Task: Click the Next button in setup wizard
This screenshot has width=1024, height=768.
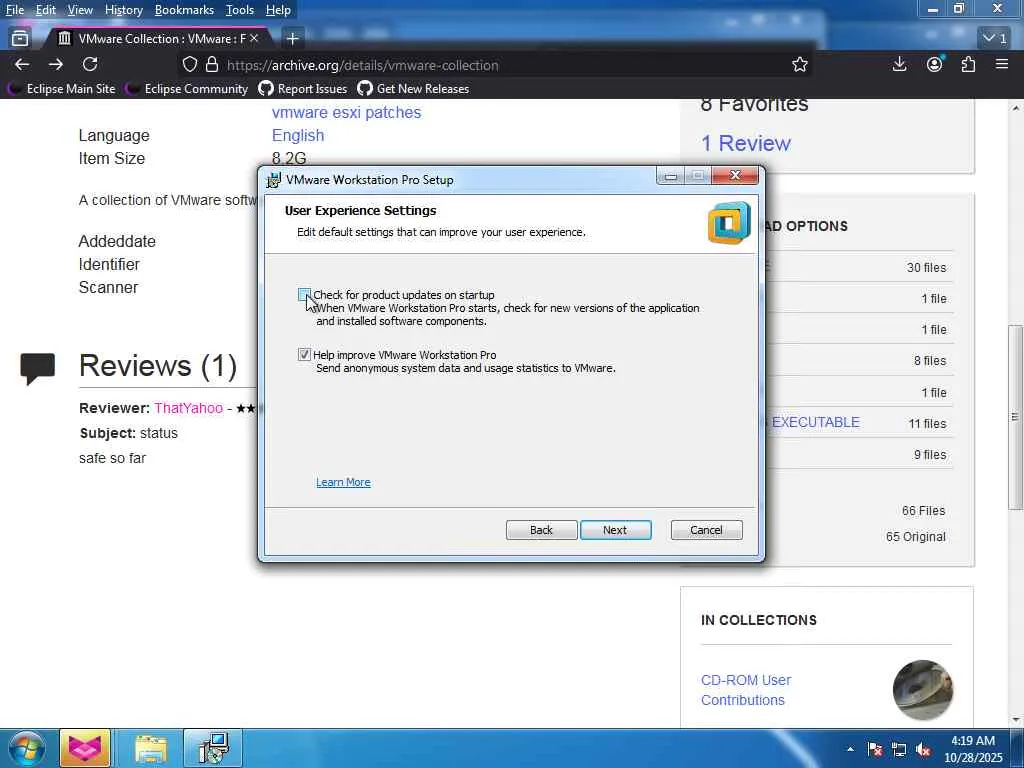Action: 615,530
